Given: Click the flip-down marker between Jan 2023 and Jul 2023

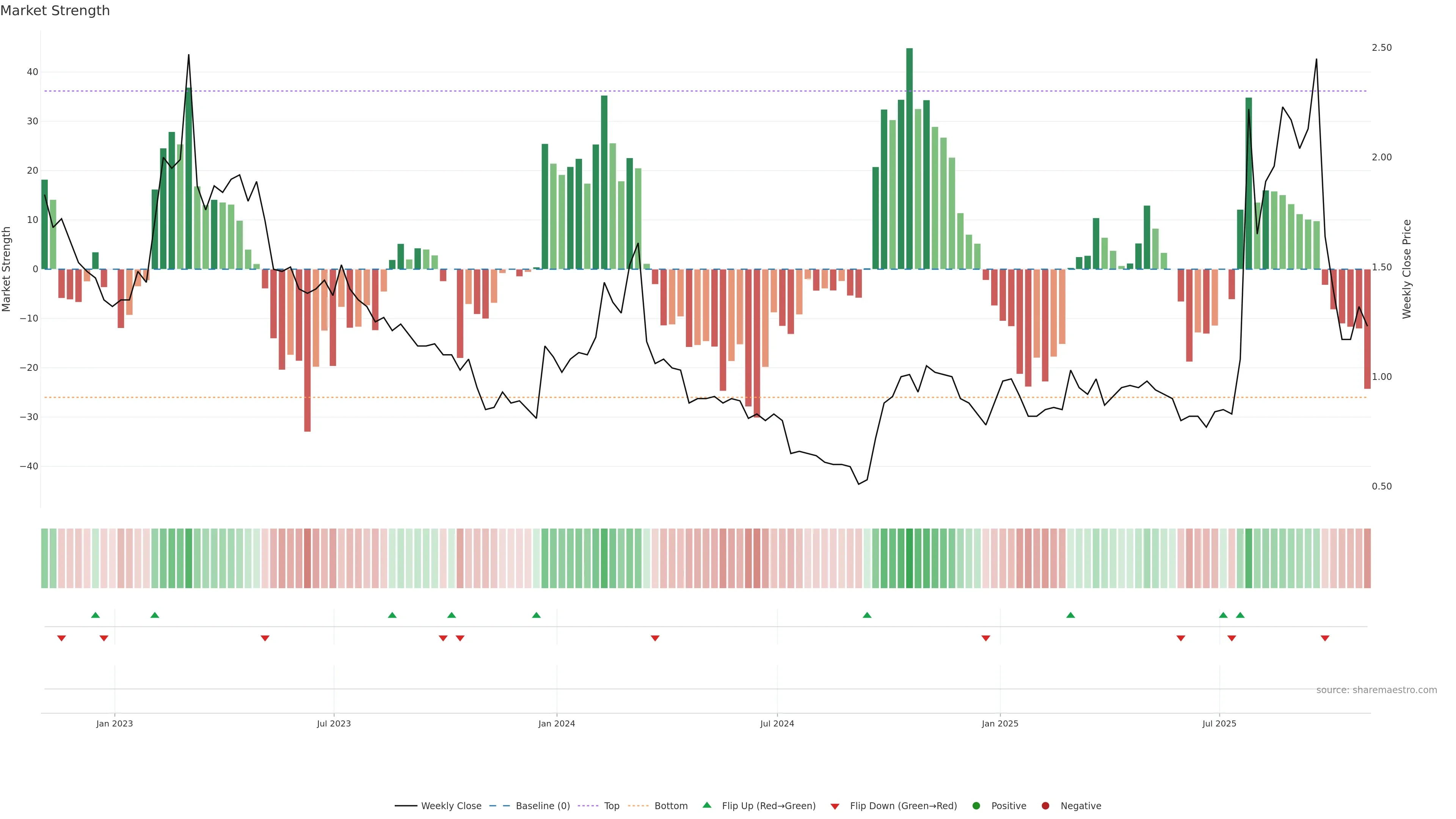Looking at the screenshot, I should [265, 638].
